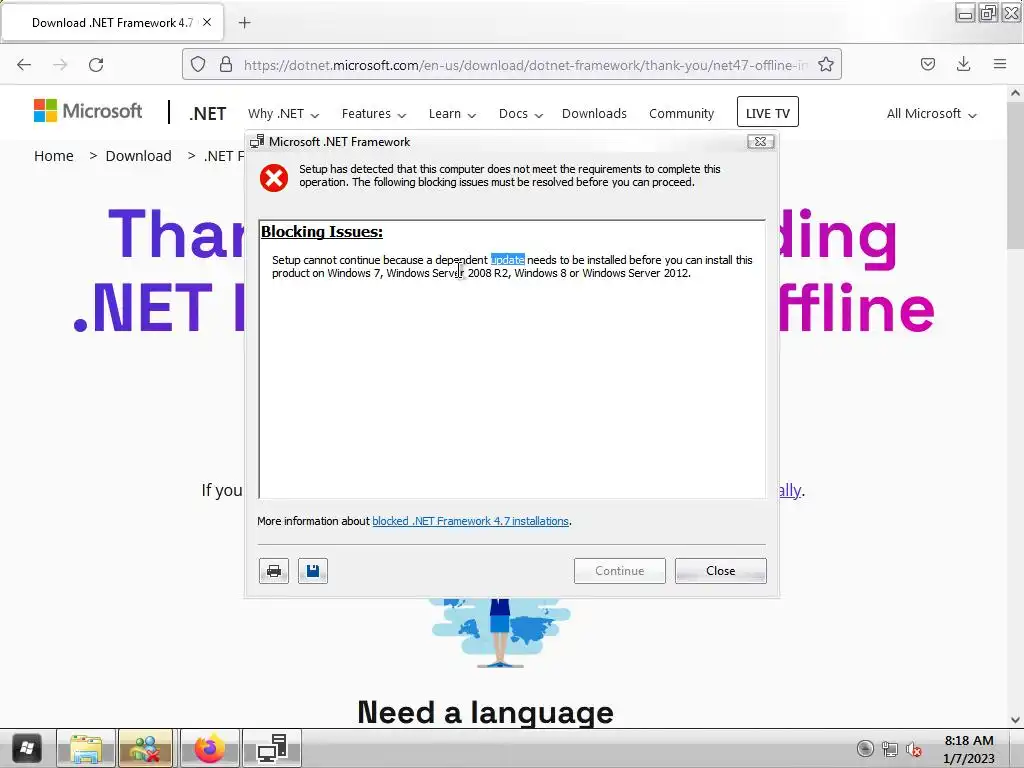
Task: Click the .NET setup installer taskbar icon
Action: 272,748
